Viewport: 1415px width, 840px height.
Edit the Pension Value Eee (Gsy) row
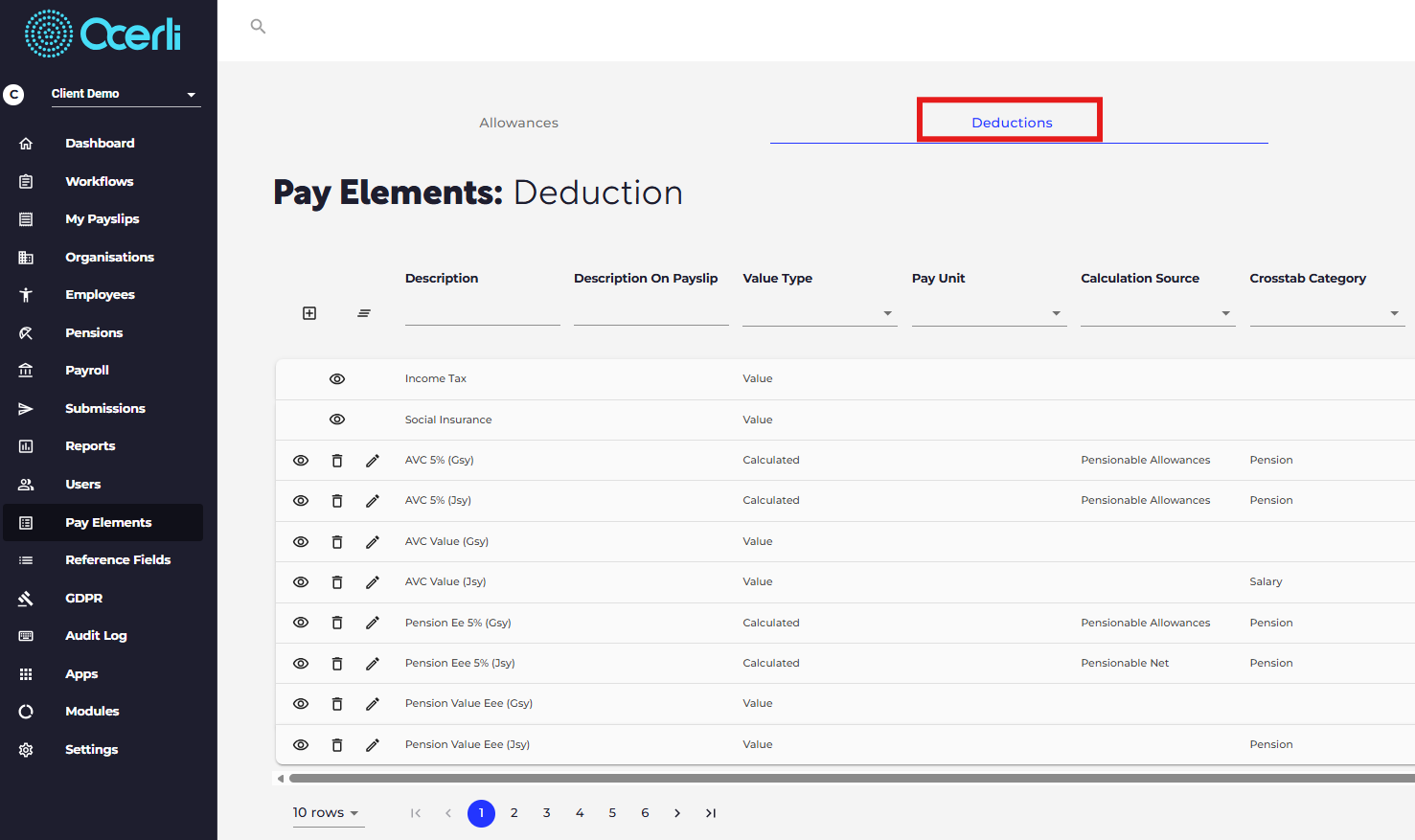373,704
